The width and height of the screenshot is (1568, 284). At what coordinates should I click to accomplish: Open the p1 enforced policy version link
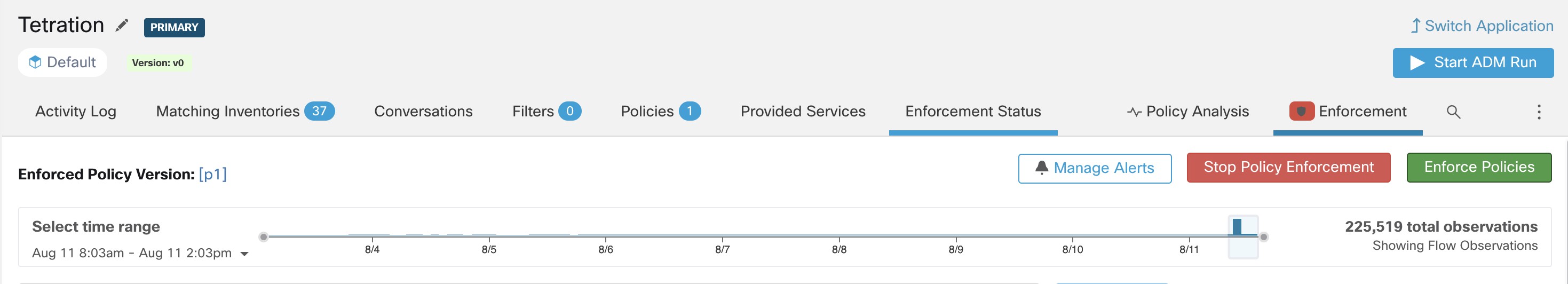click(212, 175)
